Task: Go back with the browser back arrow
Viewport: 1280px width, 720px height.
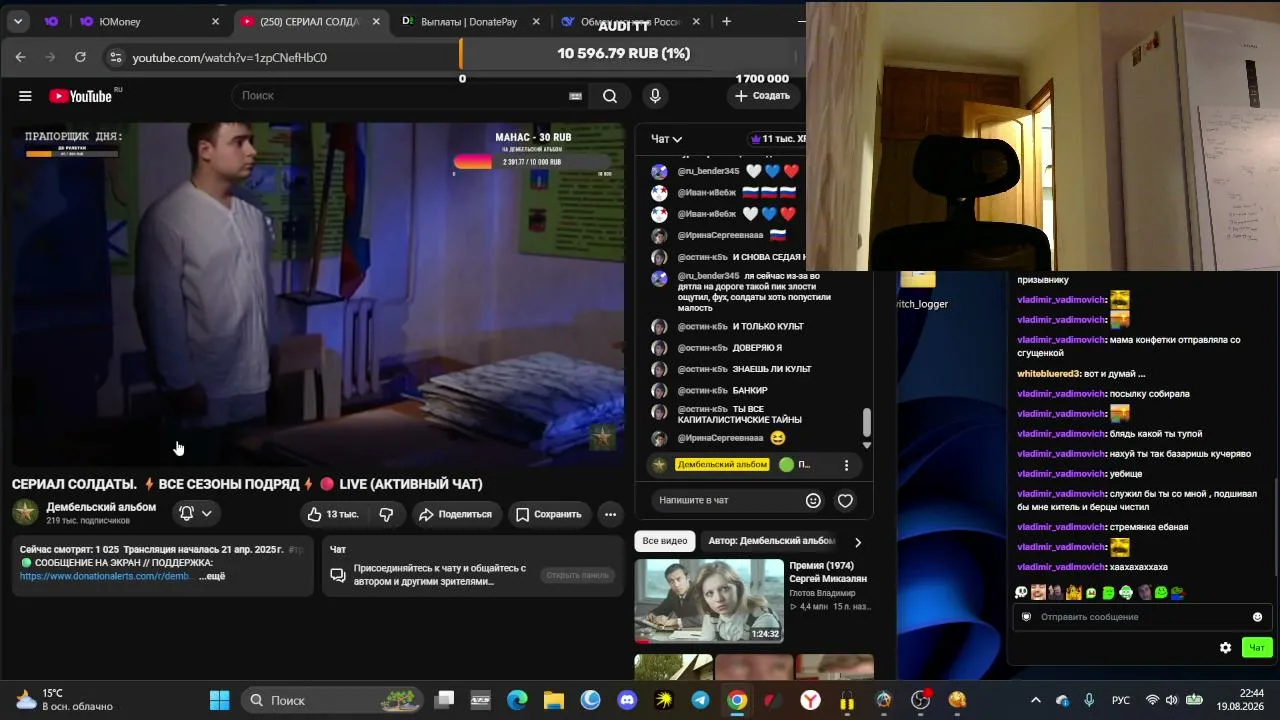Action: coord(20,57)
